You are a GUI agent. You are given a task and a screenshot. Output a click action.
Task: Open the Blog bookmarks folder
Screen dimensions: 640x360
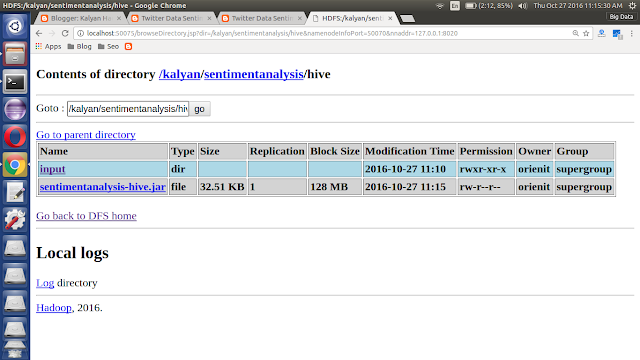[x=79, y=47]
